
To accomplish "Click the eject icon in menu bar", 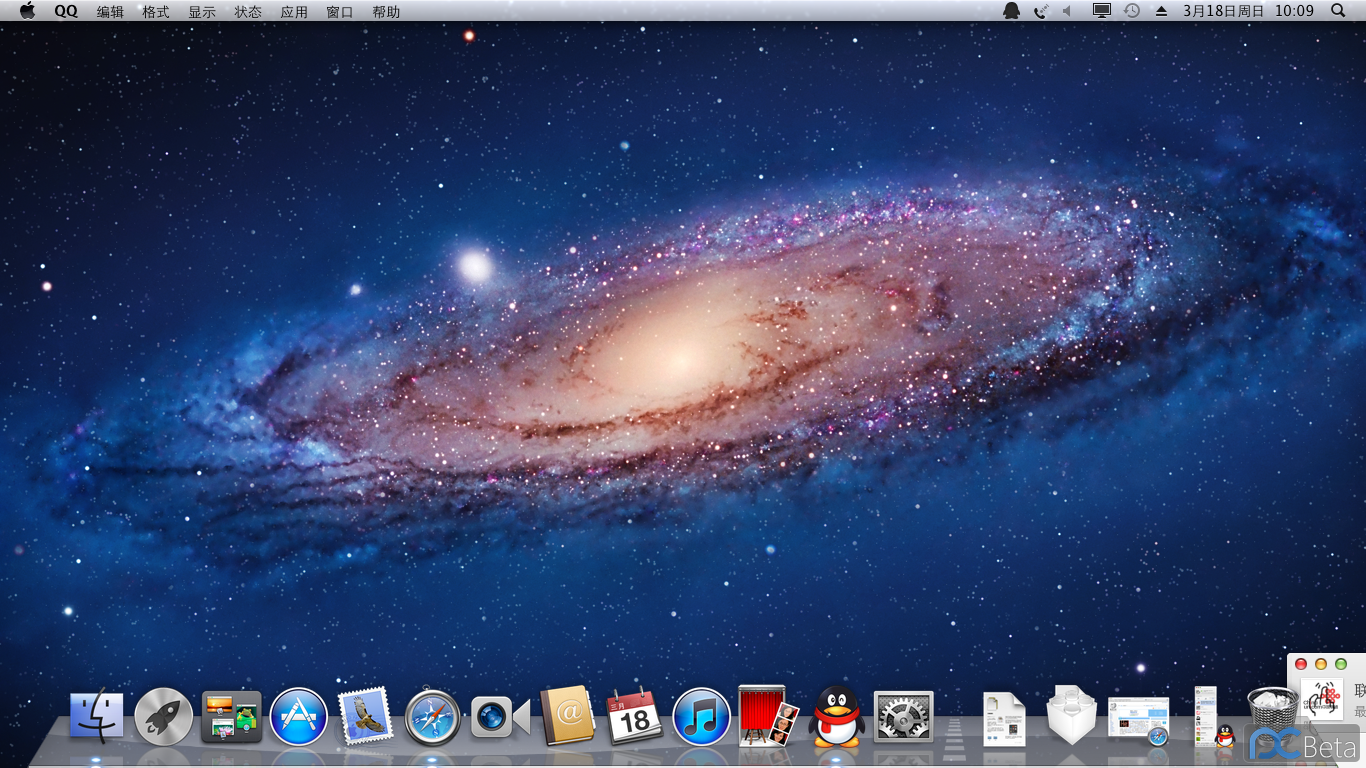I will pyautogui.click(x=1161, y=11).
